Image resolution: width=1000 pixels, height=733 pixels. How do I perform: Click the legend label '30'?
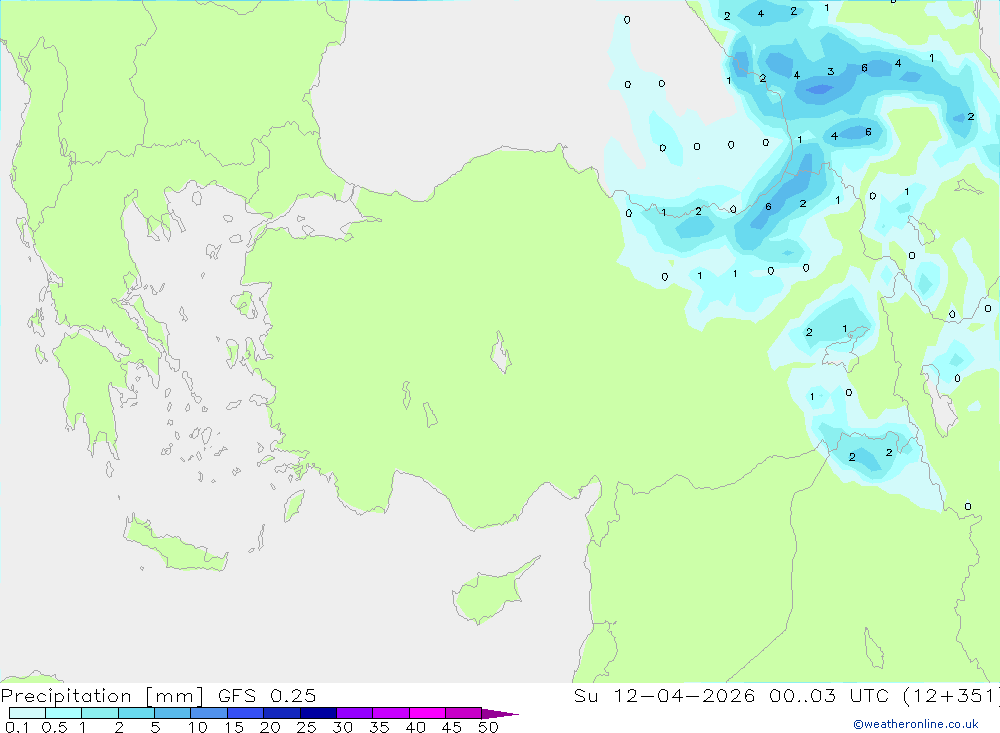342,727
